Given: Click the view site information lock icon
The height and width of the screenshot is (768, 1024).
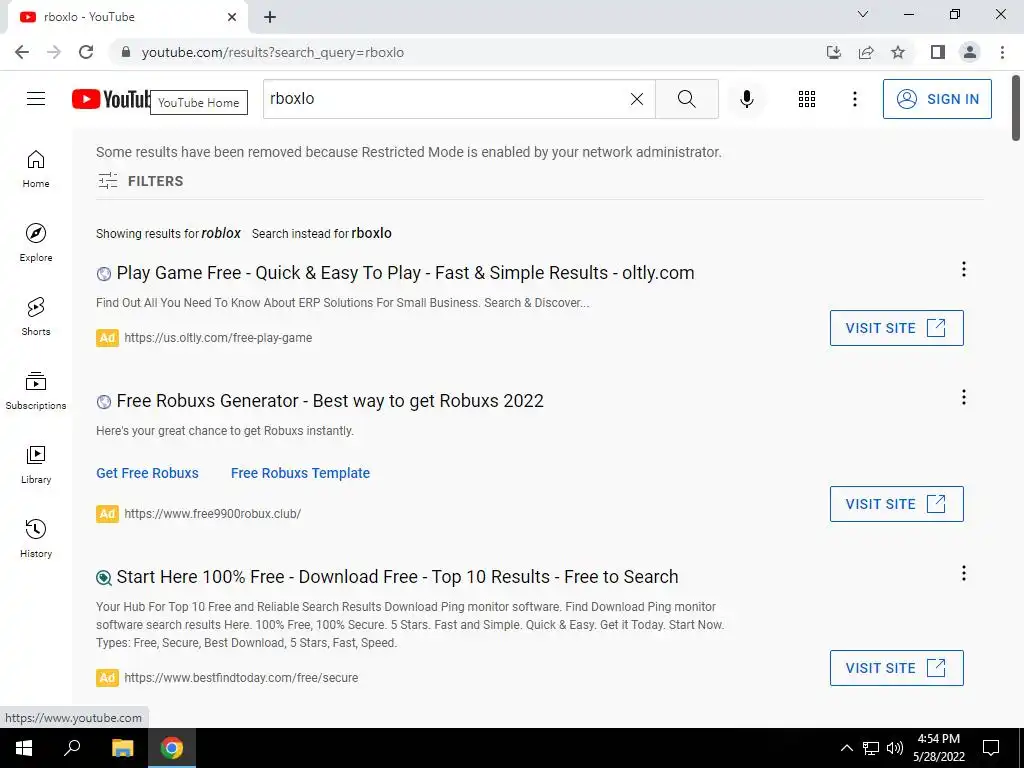Looking at the screenshot, I should (x=126, y=52).
